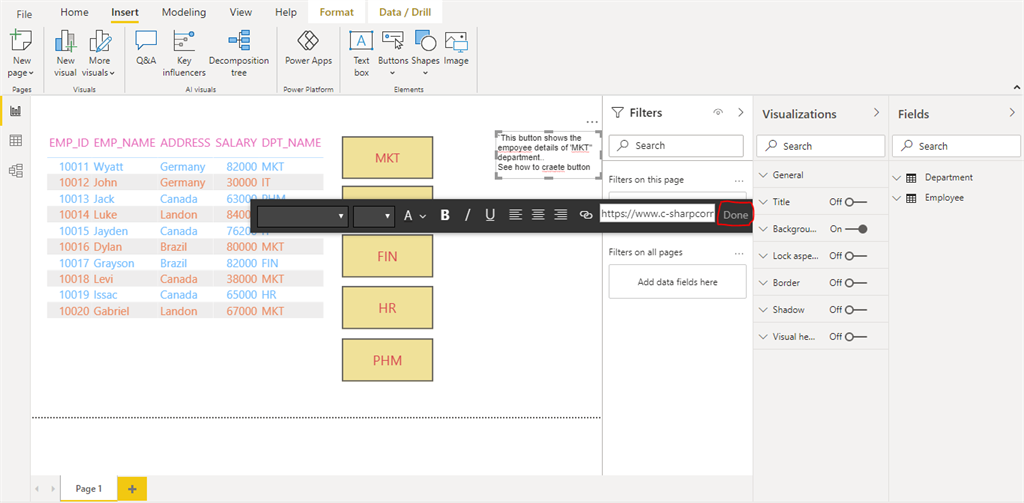
Task: Expand the Department table fields
Action: coord(896,178)
